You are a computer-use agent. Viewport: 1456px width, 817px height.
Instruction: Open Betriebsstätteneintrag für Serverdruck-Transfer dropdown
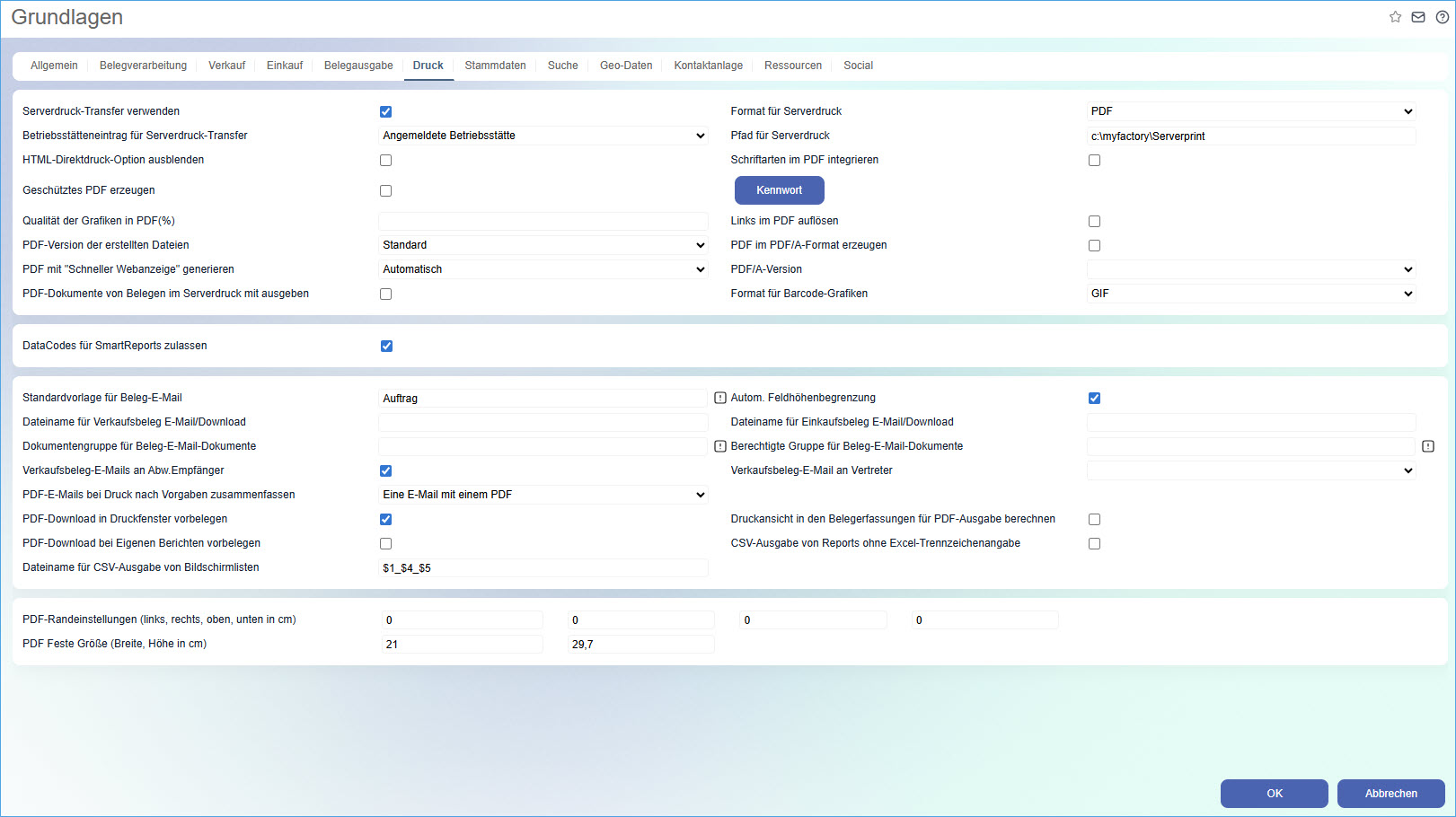pos(543,136)
